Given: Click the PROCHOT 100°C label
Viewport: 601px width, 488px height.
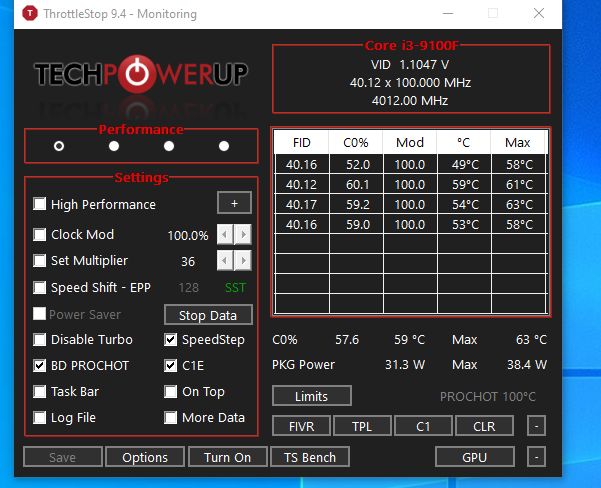Looking at the screenshot, I should [488, 396].
